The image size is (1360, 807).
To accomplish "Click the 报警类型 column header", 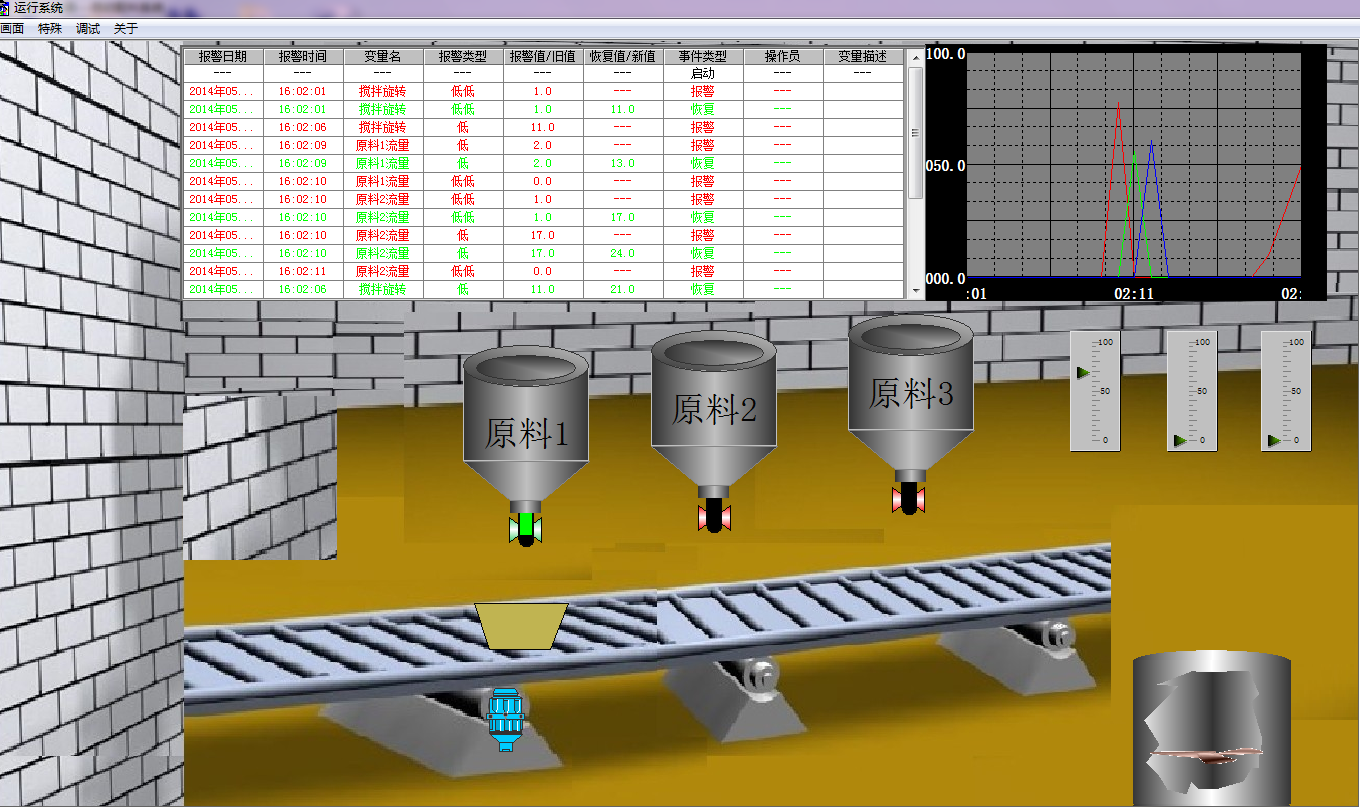I will (x=463, y=57).
